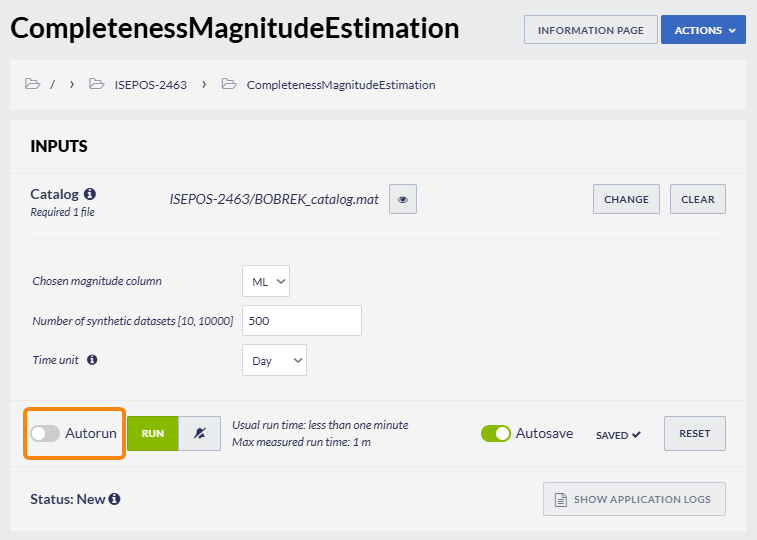The width and height of the screenshot is (757, 540).
Task: Open CompletenessMagnitudeEstimation breadcrumb link
Action: click(x=341, y=85)
